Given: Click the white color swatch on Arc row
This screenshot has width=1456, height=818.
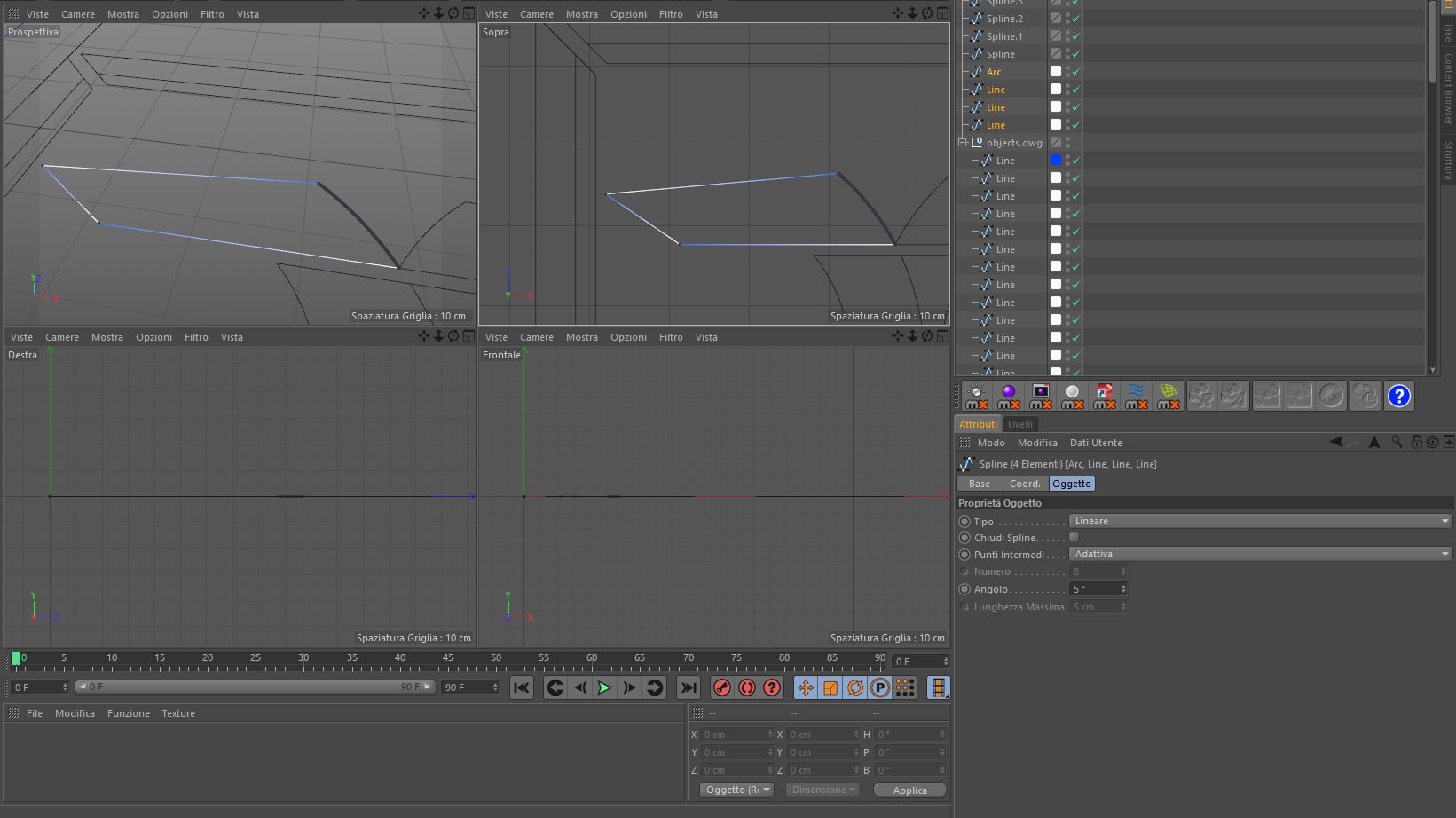Looking at the screenshot, I should coord(1056,72).
